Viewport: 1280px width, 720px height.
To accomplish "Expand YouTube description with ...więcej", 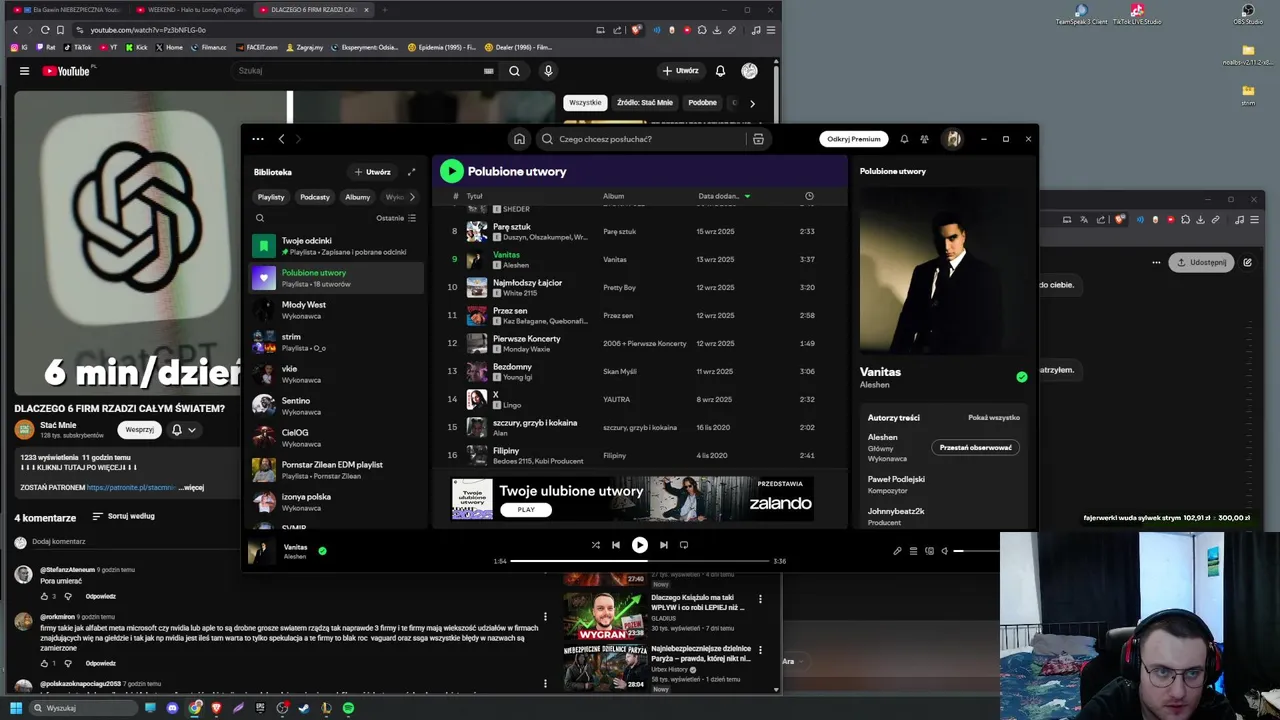I will point(191,488).
